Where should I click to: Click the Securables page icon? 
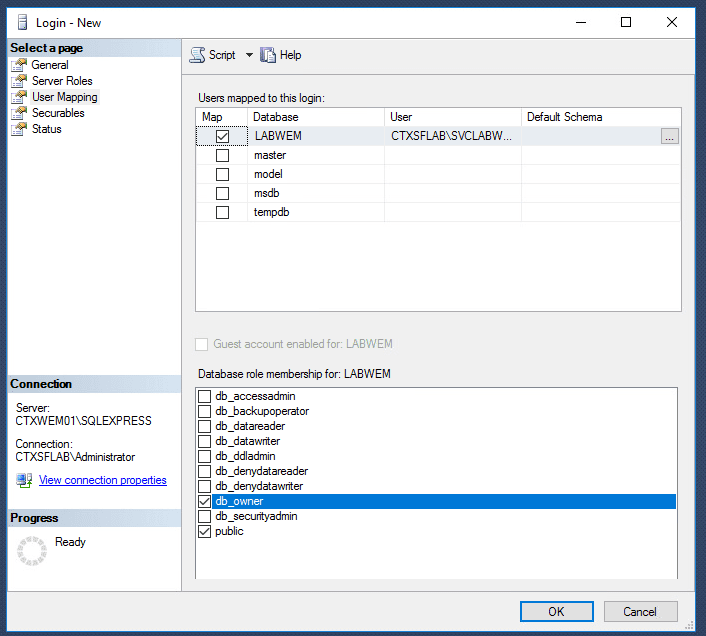(19, 113)
